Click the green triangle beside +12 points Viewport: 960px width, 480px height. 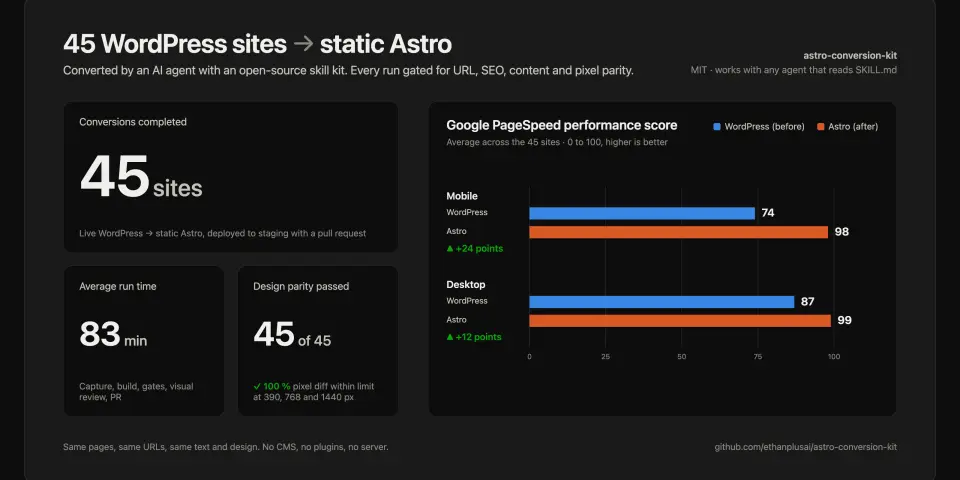pyautogui.click(x=450, y=337)
